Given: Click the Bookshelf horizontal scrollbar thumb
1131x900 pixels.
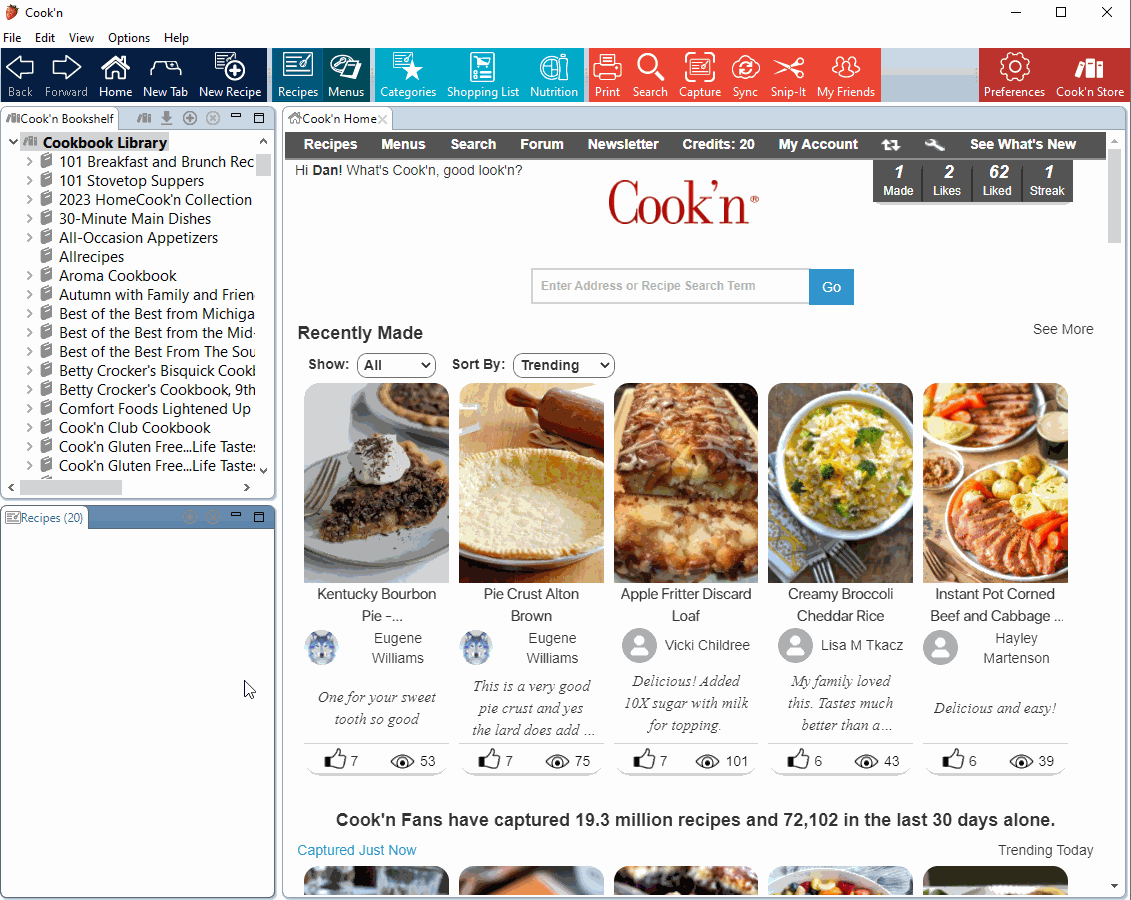Looking at the screenshot, I should [71, 488].
